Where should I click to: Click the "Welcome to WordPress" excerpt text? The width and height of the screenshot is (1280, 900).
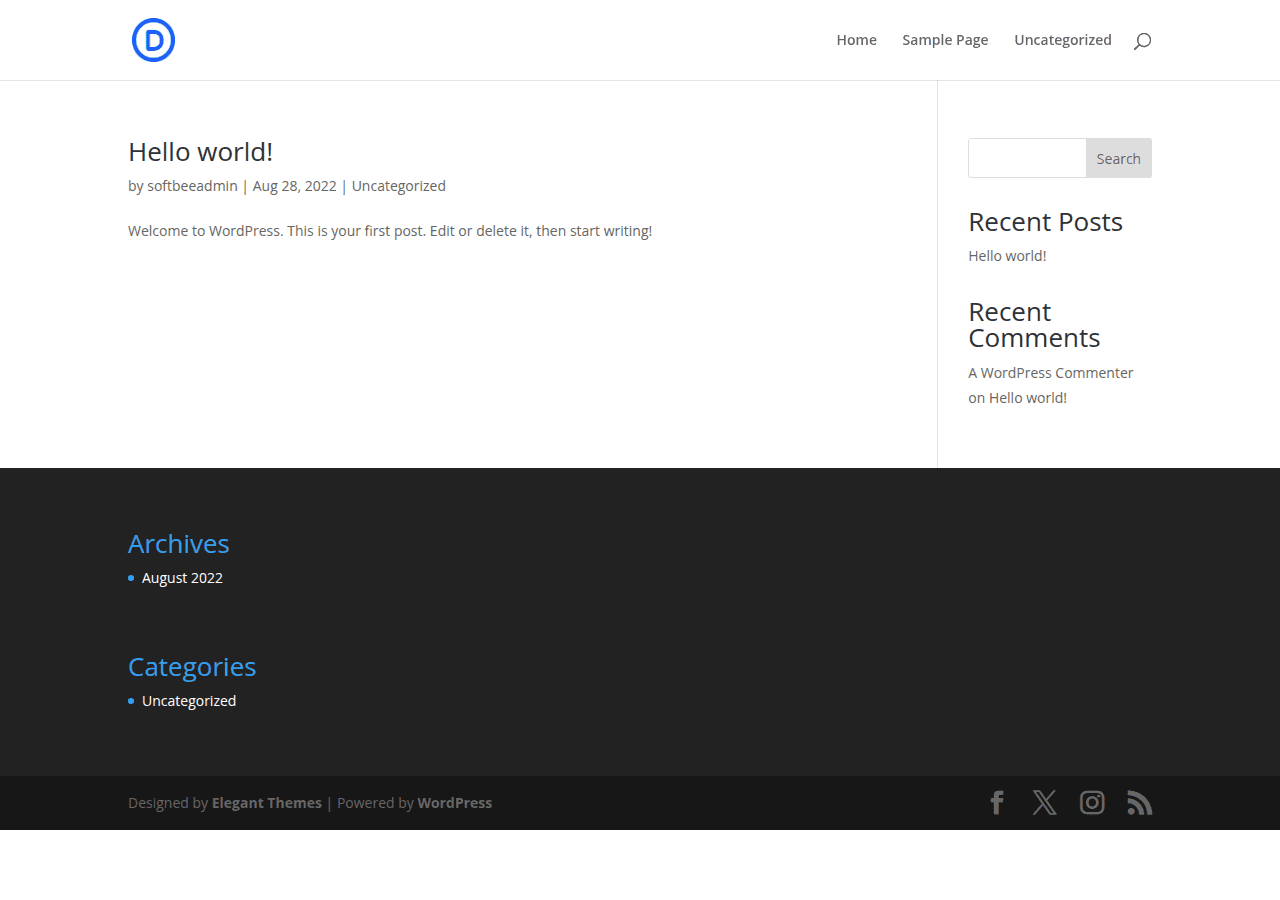[x=390, y=231]
